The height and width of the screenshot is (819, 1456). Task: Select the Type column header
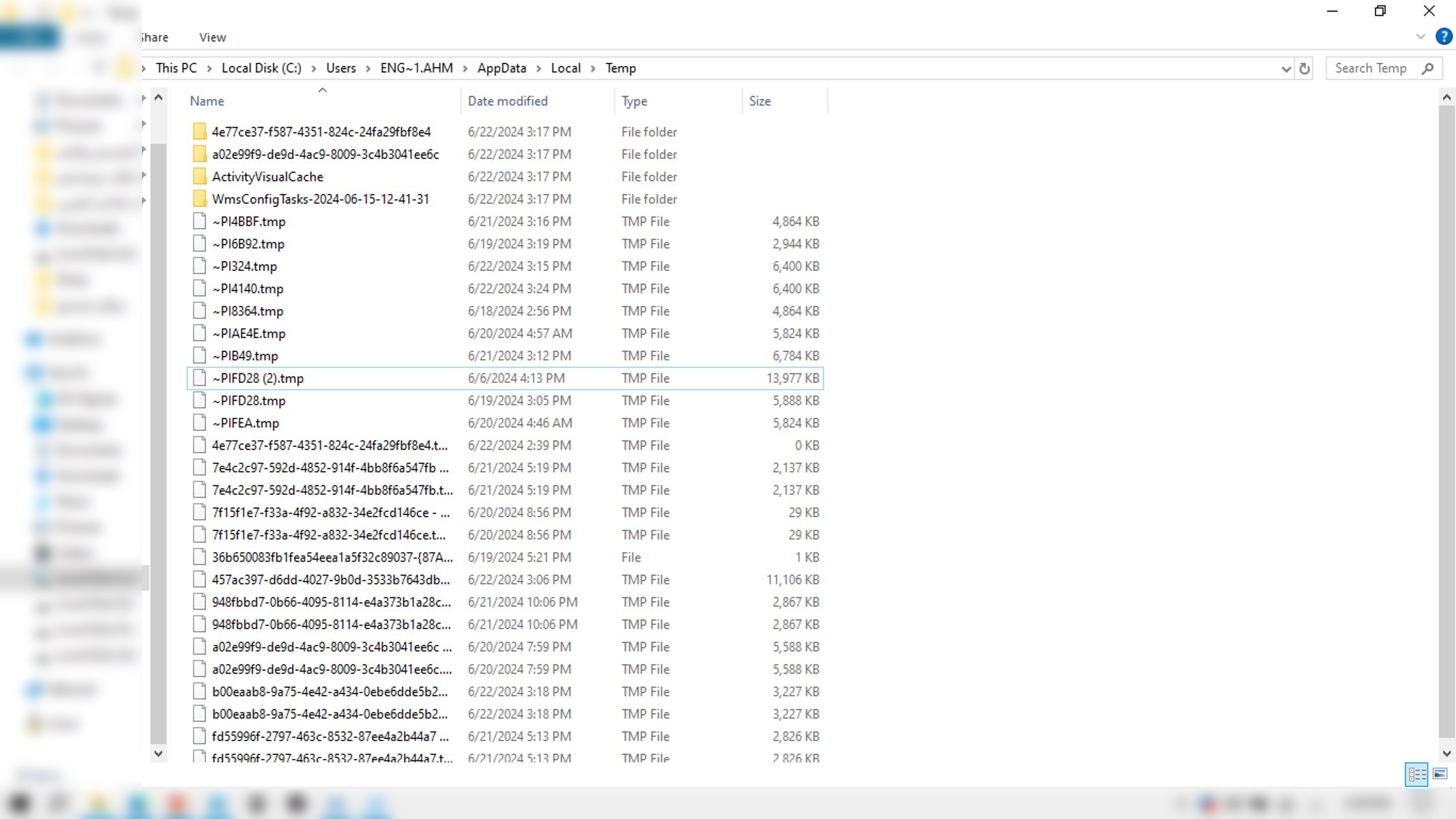tap(635, 101)
